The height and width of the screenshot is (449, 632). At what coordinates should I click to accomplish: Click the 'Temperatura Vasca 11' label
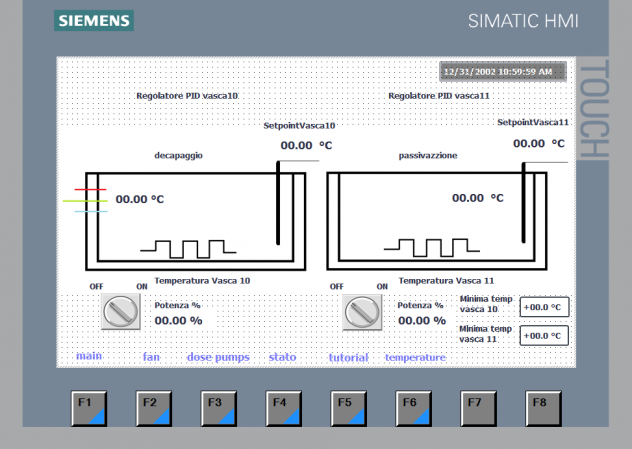(x=446, y=281)
